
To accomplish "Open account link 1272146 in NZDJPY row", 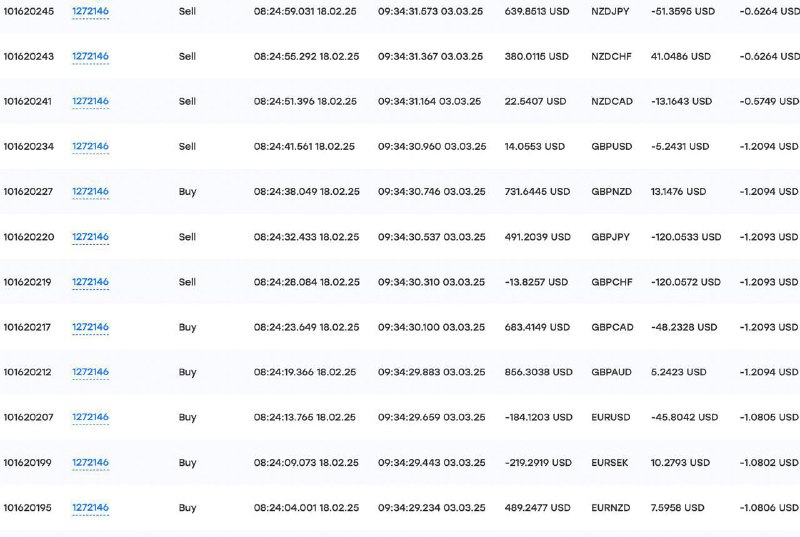I will pos(90,11).
